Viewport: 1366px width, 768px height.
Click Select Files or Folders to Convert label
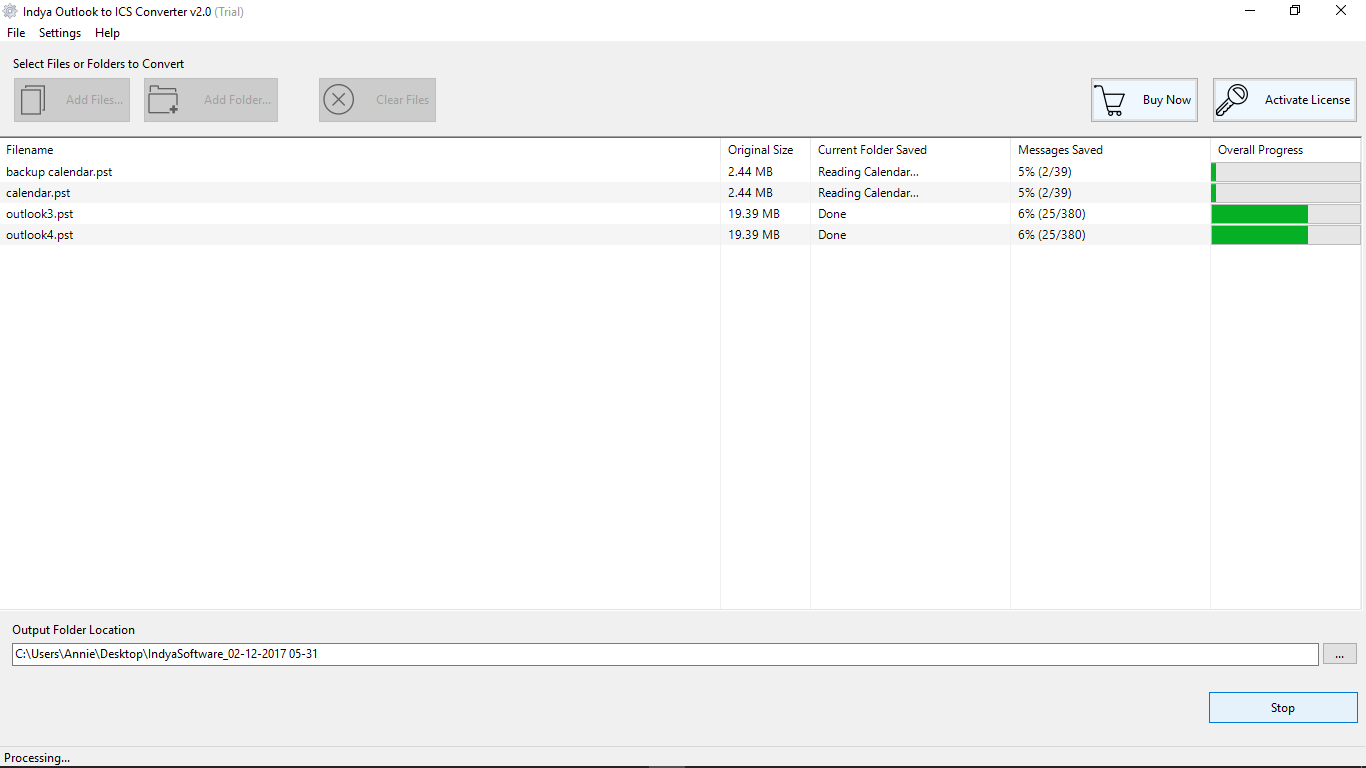point(99,64)
